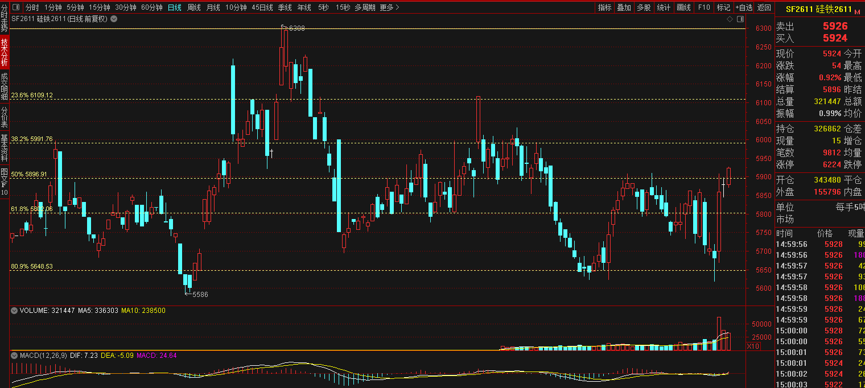Click the diamond icon above the price axis
Image resolution: width=865 pixels, height=388 pixels.
click(x=729, y=19)
